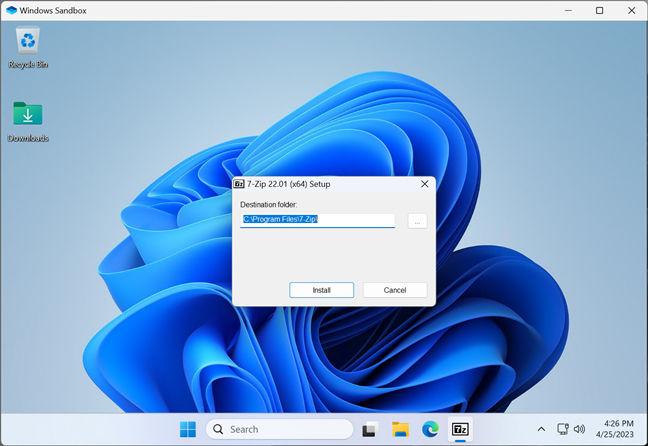The image size is (648, 446).
Task: Click the taskbar Search box
Action: tap(279, 429)
